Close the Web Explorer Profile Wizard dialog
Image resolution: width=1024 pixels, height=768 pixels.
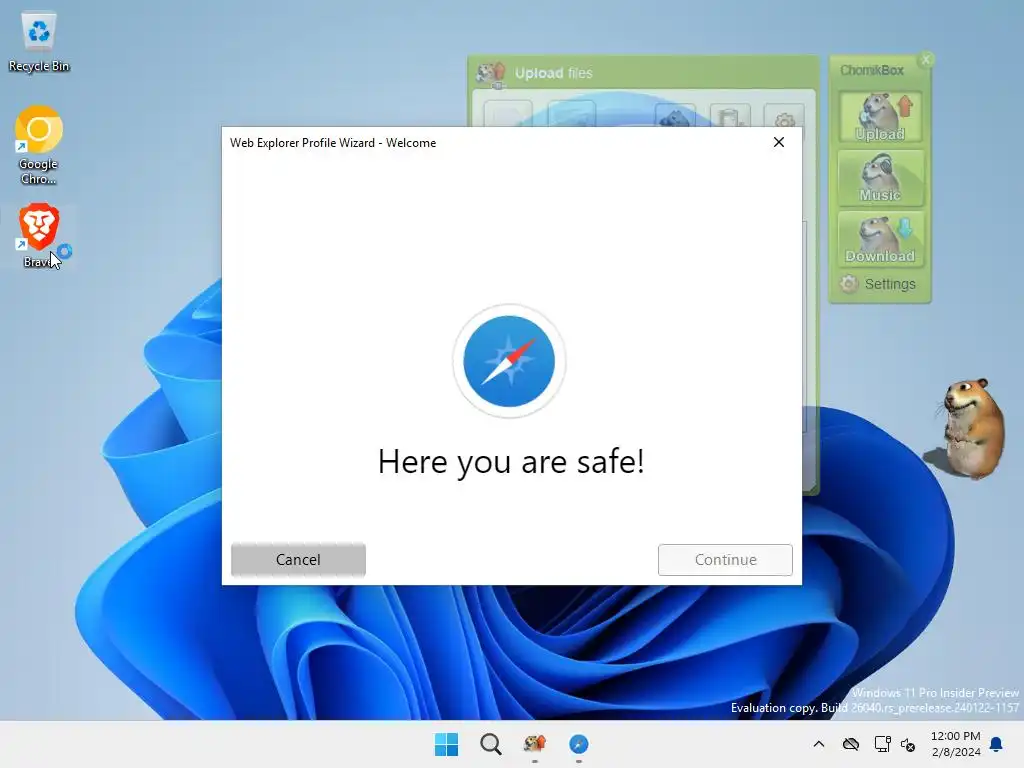click(778, 142)
